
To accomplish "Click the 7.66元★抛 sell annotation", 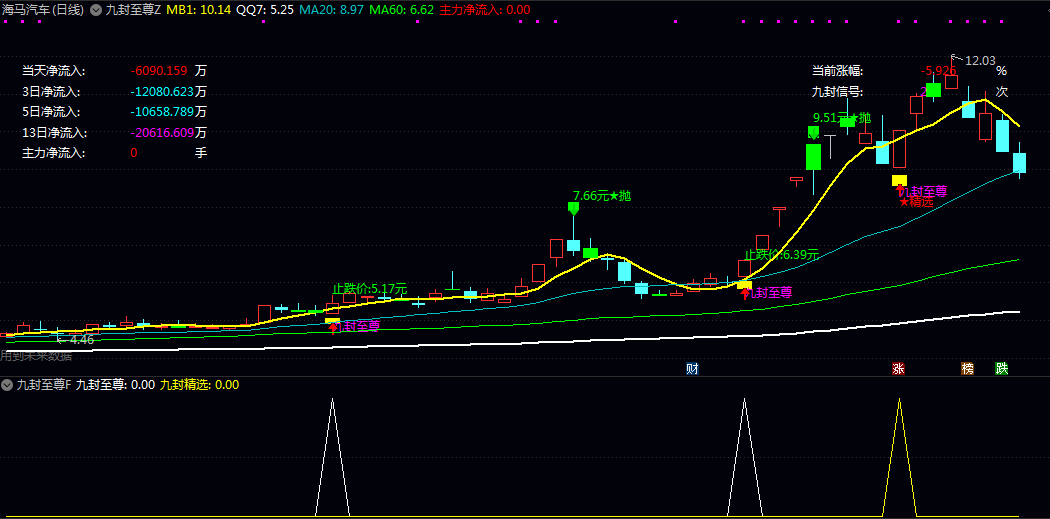I will tap(602, 196).
